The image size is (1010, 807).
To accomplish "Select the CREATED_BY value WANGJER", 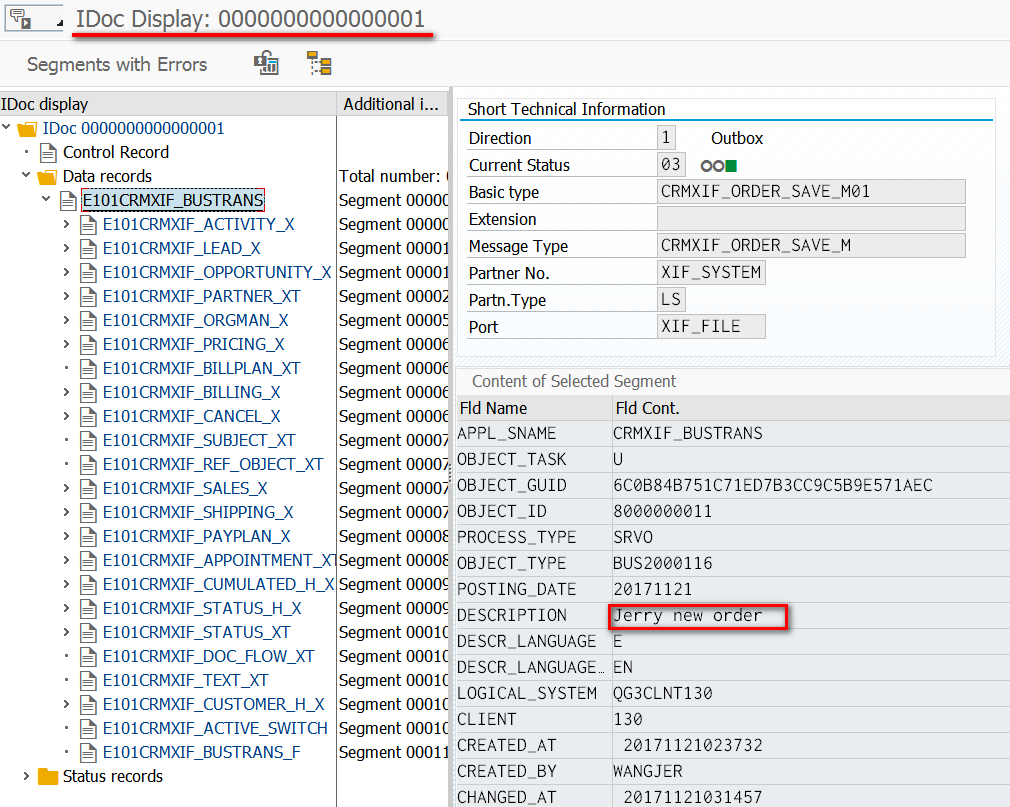I will tap(647, 772).
